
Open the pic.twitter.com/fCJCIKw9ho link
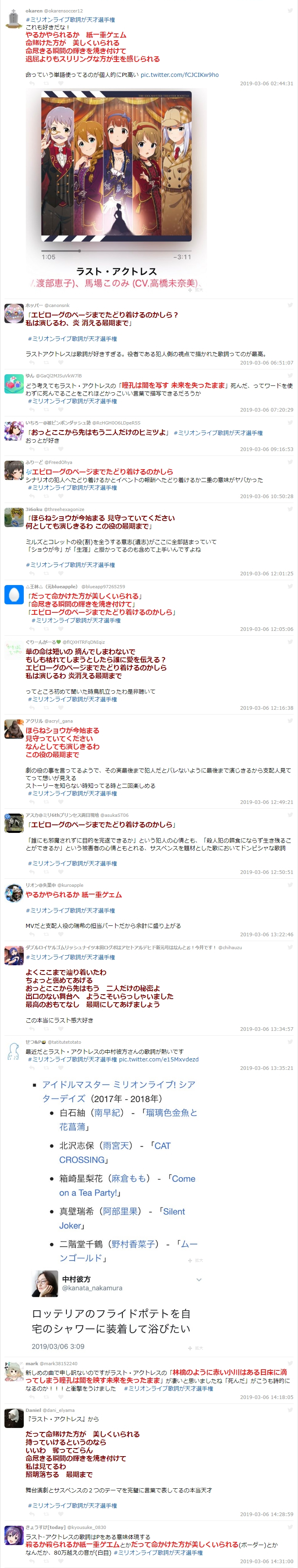(180, 75)
